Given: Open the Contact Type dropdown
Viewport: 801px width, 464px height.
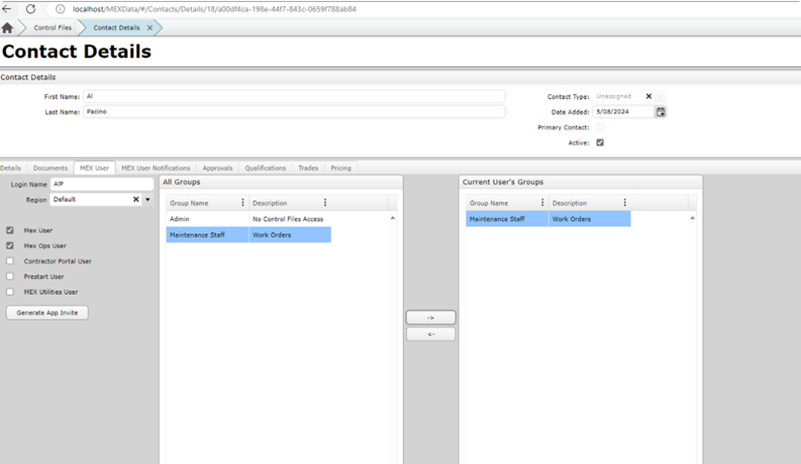Looking at the screenshot, I should pos(660,97).
